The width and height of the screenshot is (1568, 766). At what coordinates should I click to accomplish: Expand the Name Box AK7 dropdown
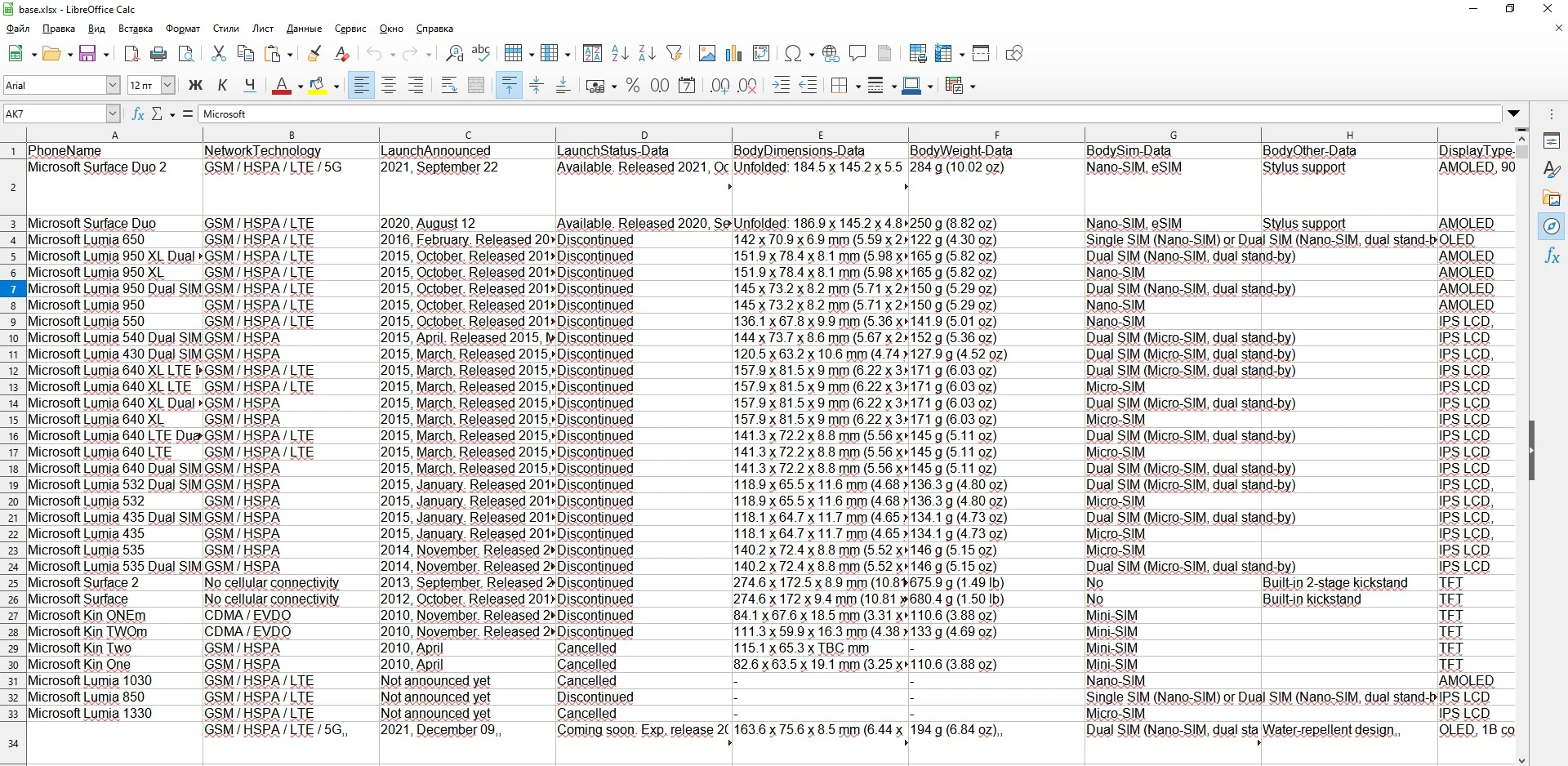coord(113,114)
